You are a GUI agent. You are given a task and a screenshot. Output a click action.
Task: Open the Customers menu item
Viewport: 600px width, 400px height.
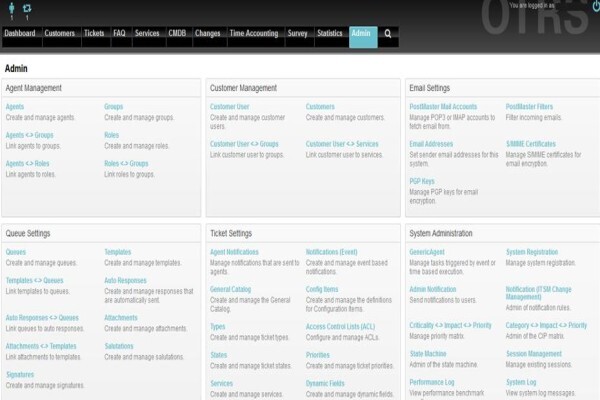(60, 33)
